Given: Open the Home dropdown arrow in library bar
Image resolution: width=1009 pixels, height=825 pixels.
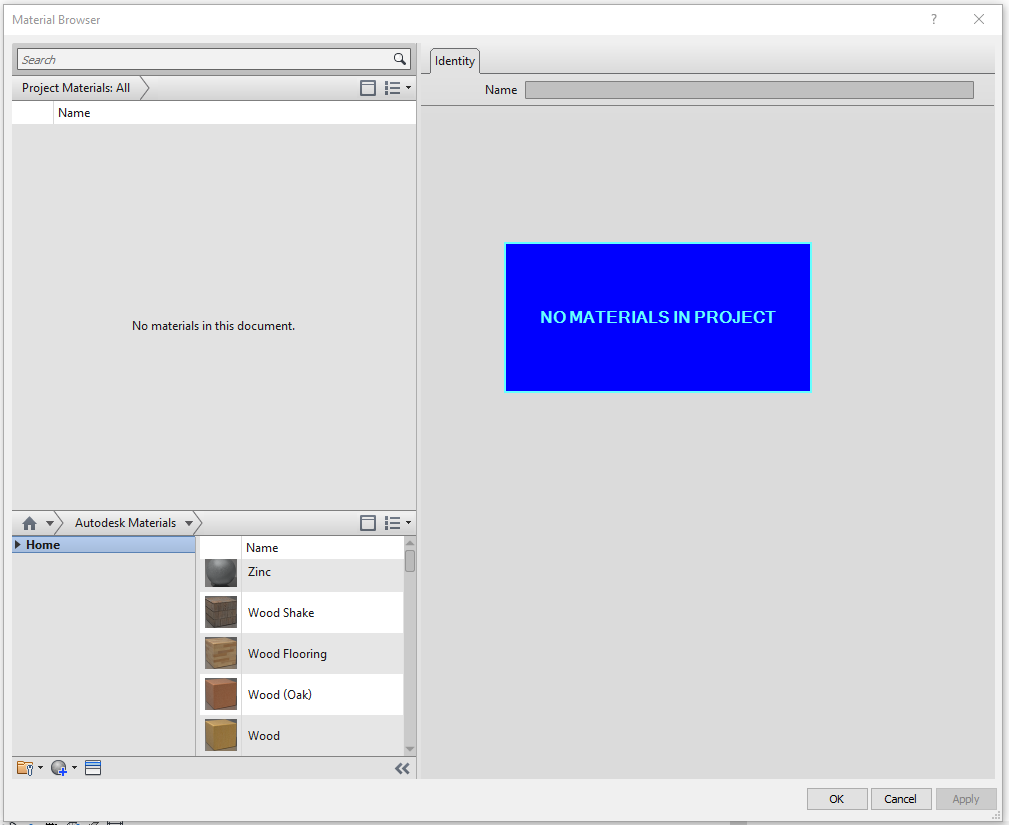Looking at the screenshot, I should [50, 523].
